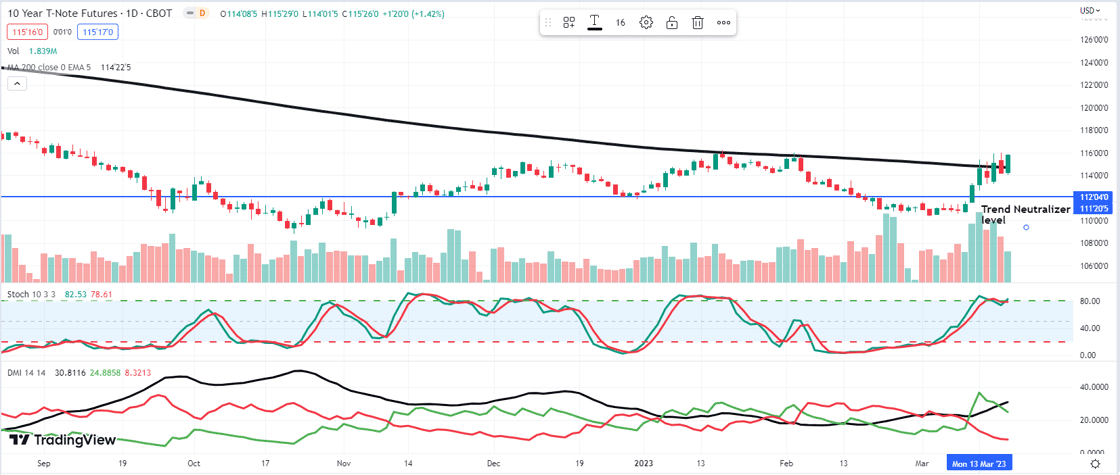Click the circular anchor handle of the text label

[x=1026, y=227]
